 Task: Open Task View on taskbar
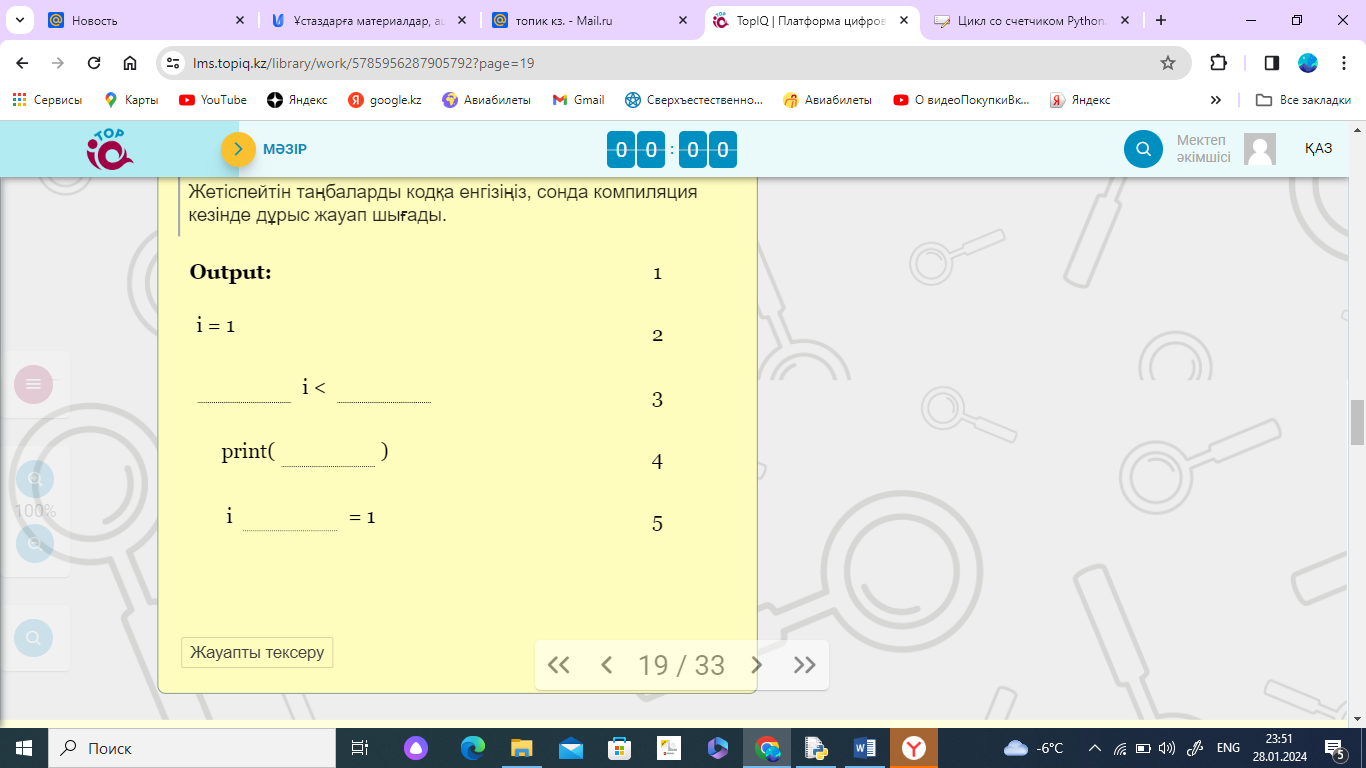tap(360, 748)
